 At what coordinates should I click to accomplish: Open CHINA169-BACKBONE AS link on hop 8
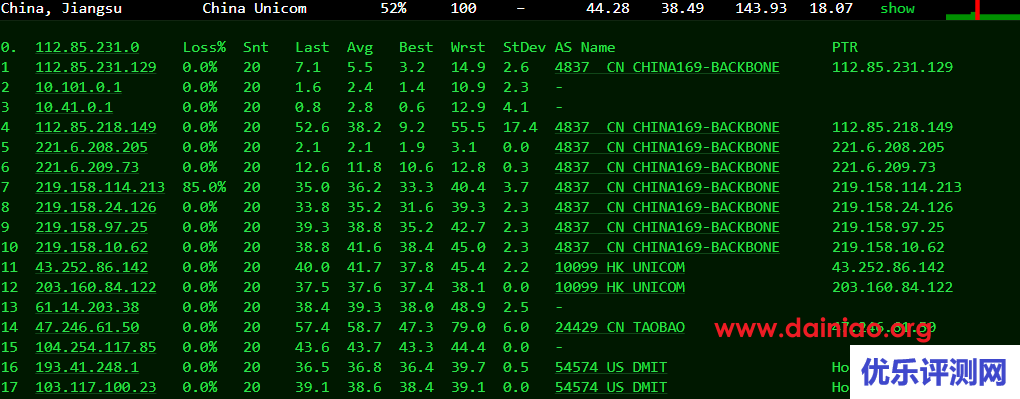click(x=667, y=207)
